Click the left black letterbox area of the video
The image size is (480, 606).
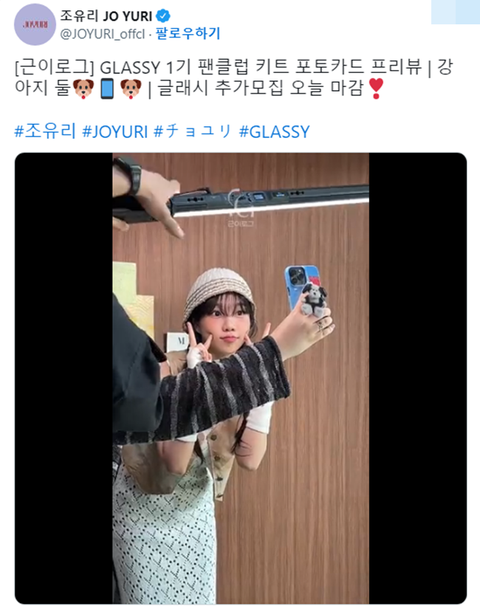click(64, 378)
